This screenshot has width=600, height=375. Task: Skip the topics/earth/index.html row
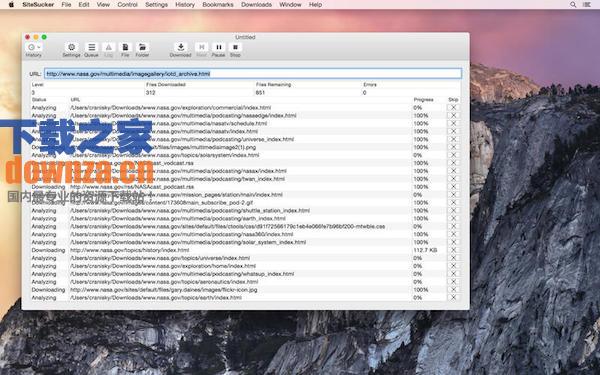(453, 298)
